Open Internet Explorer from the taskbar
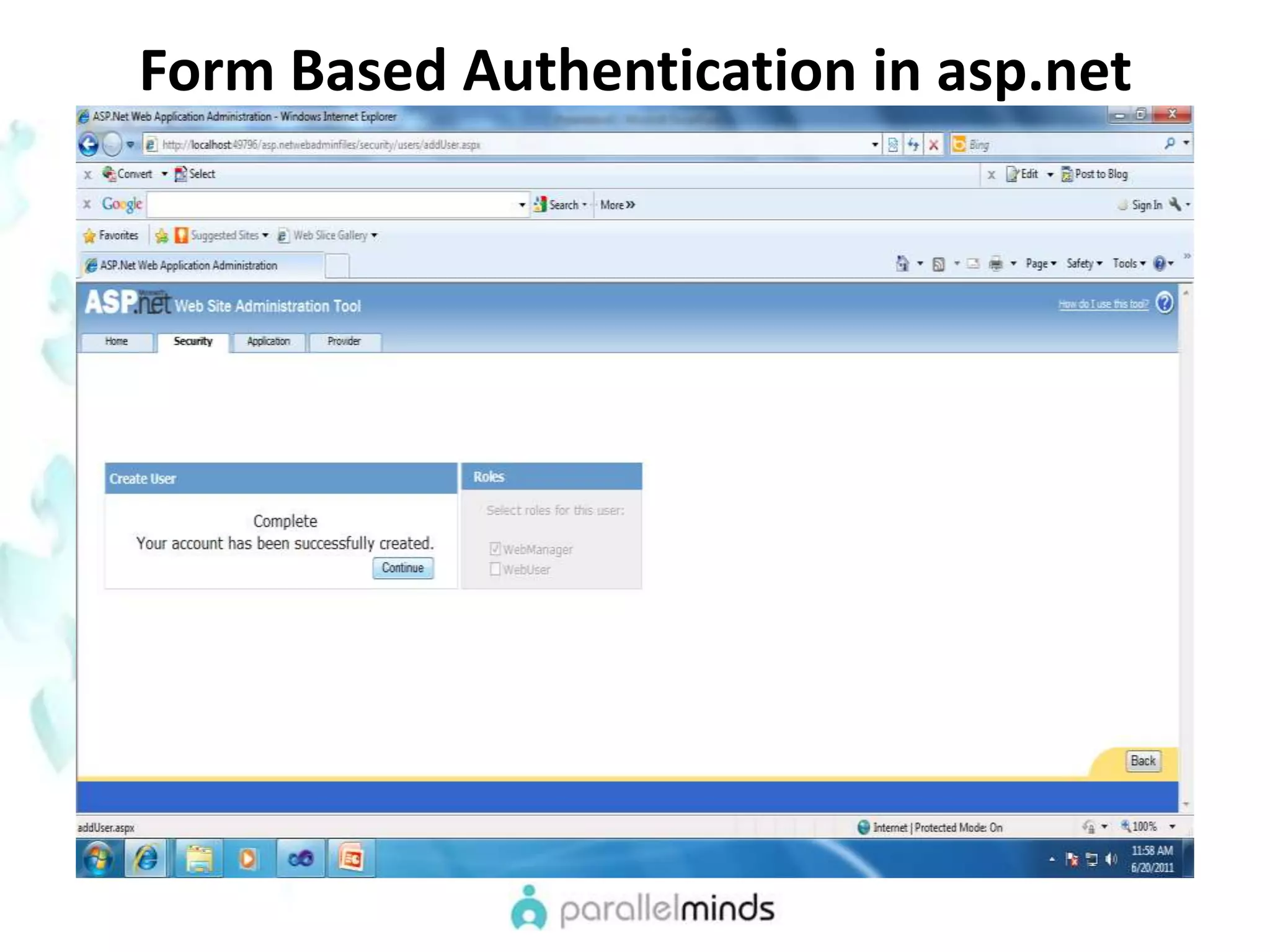 pos(146,858)
